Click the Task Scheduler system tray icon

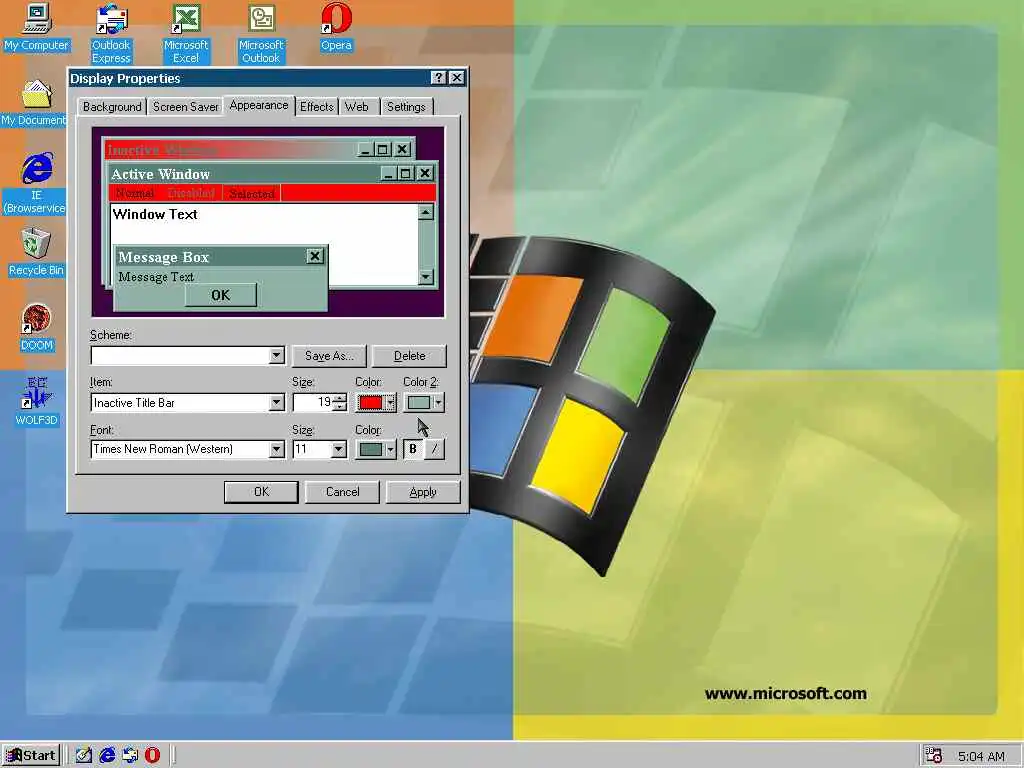[933, 756]
